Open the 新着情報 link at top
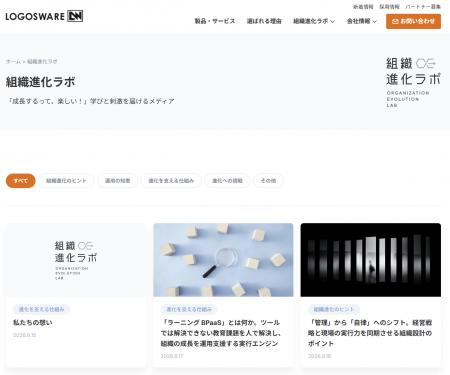 click(363, 6)
